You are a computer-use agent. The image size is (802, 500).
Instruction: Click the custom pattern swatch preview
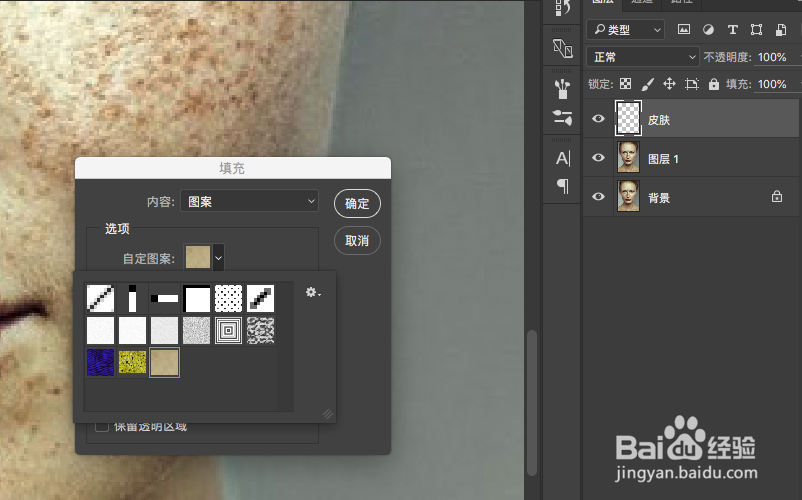click(197, 257)
